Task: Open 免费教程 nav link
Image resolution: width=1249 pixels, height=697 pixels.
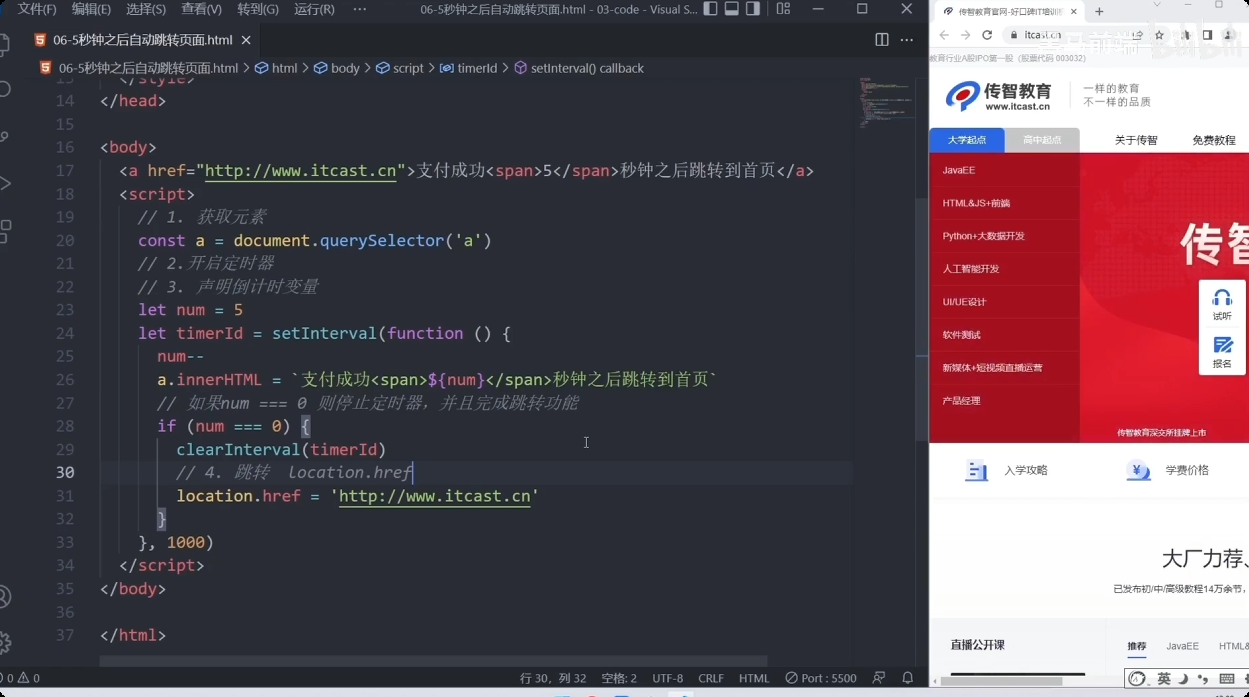Action: click(x=1213, y=140)
